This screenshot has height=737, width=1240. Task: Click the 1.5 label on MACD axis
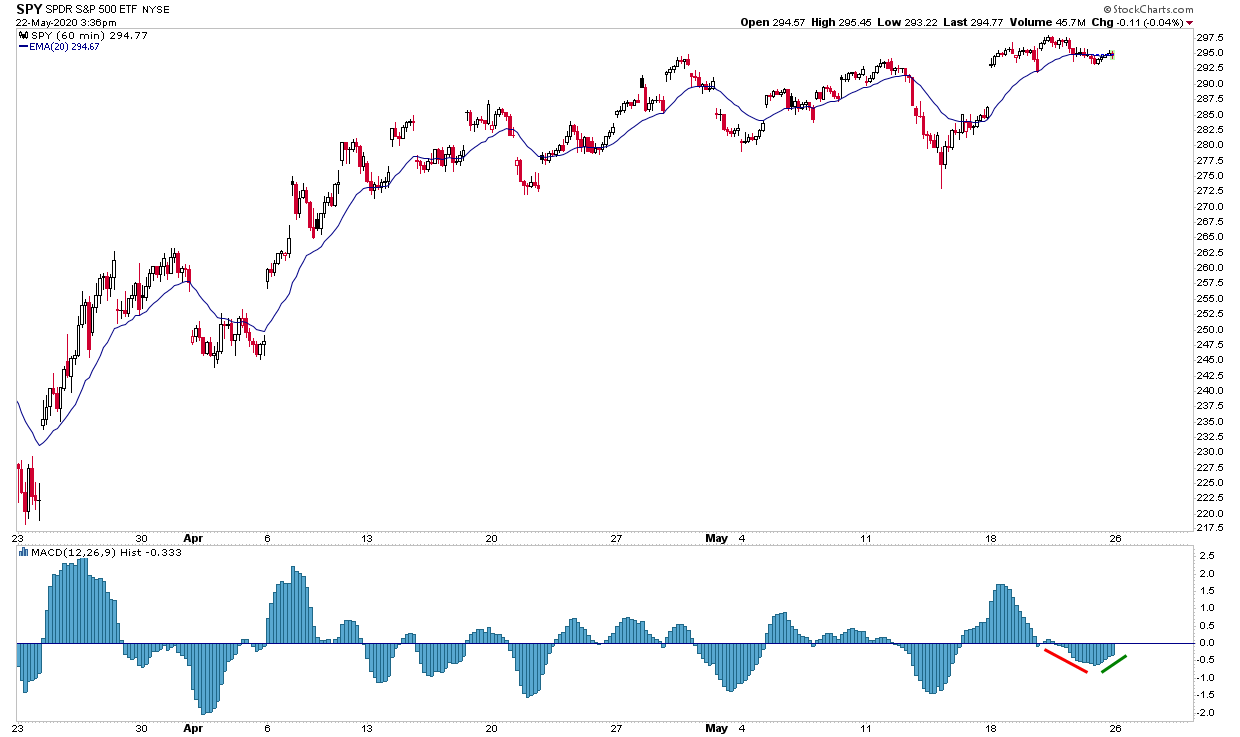(x=1206, y=590)
